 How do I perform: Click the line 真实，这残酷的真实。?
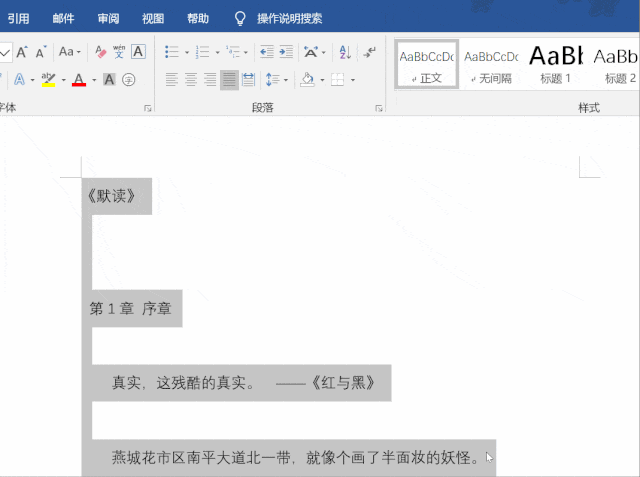[184, 383]
